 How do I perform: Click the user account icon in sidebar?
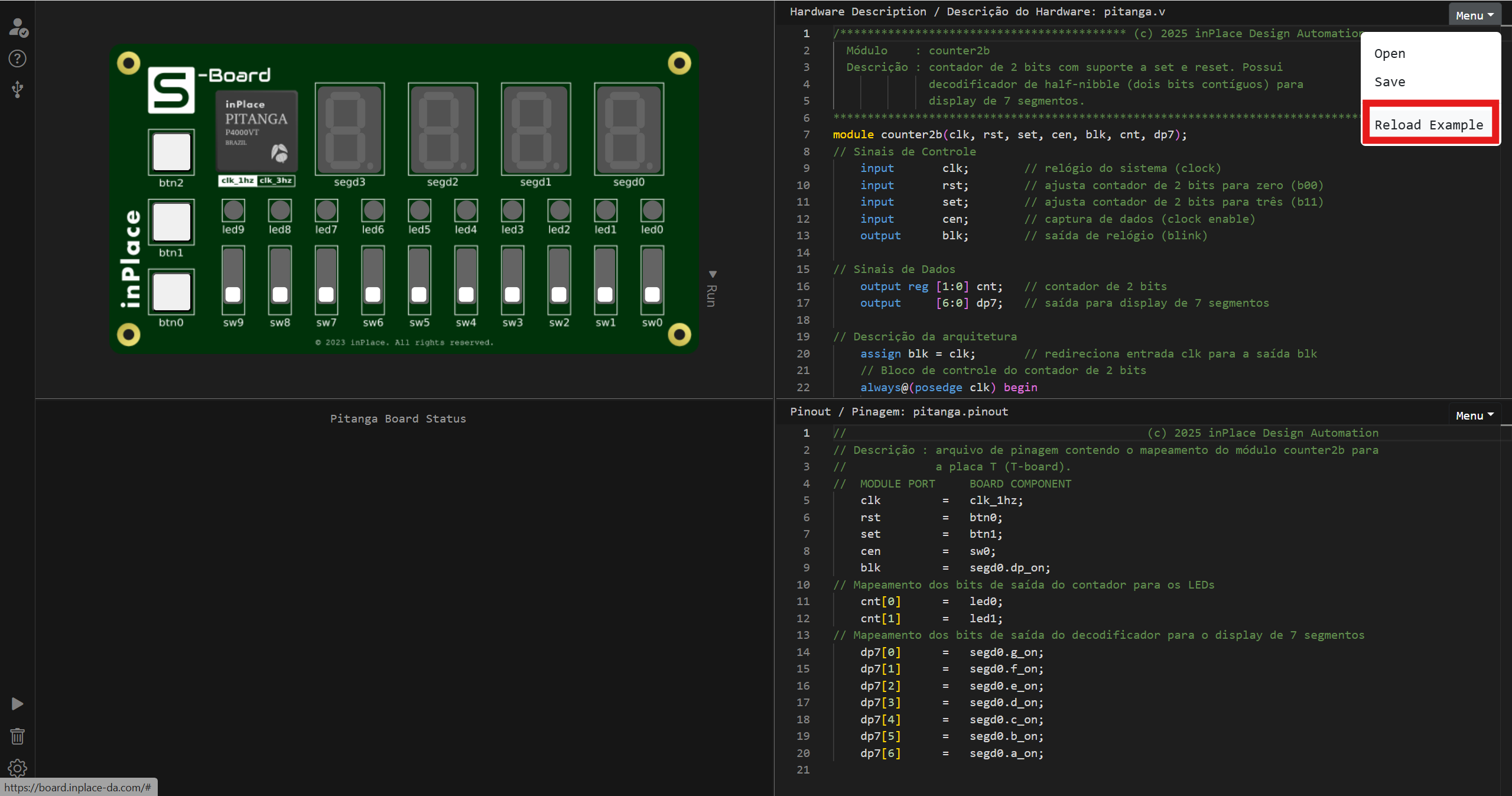click(x=18, y=27)
